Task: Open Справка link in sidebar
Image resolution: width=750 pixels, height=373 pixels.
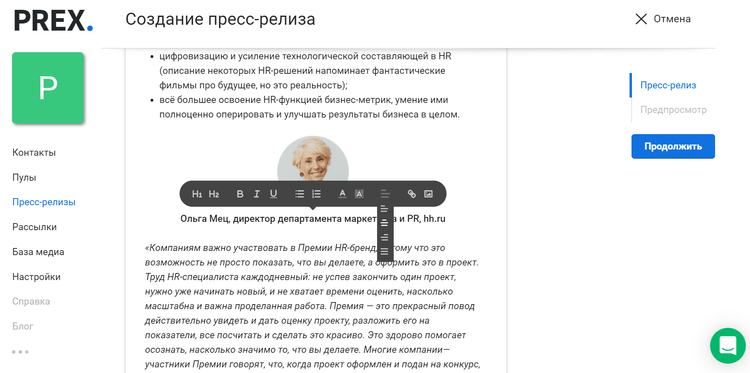Action: click(31, 301)
